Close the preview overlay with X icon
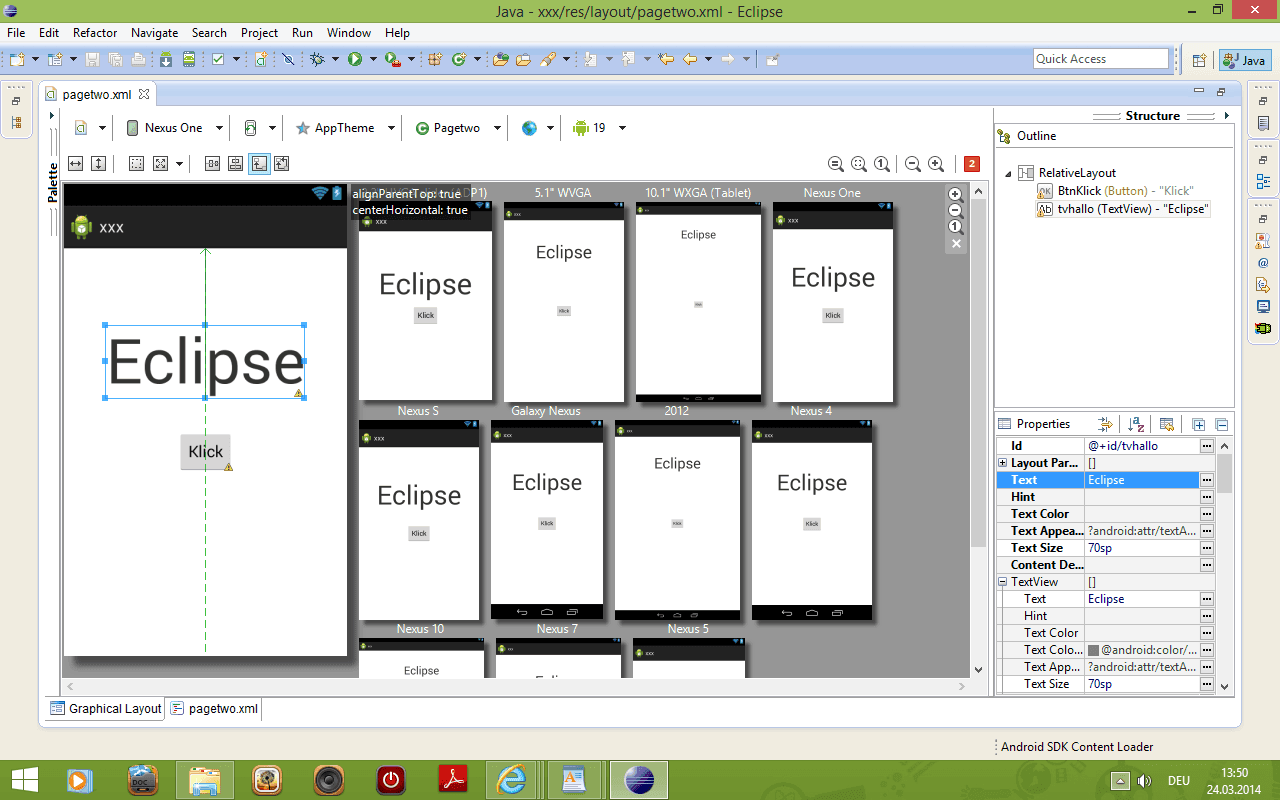Image resolution: width=1280 pixels, height=800 pixels. pyautogui.click(x=955, y=243)
